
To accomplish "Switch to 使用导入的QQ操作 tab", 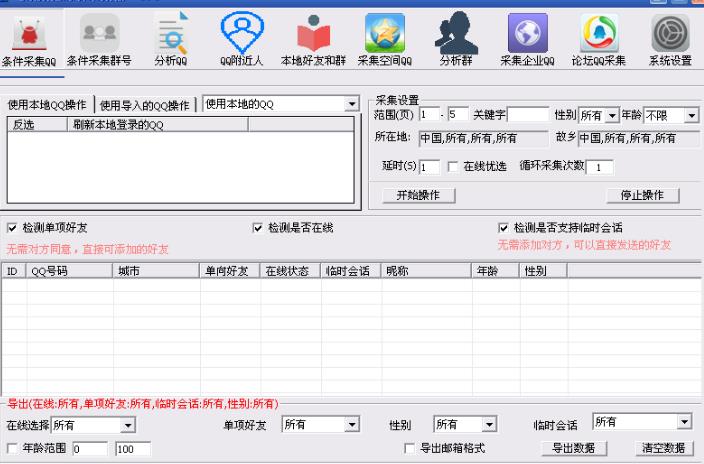I will tap(145, 106).
